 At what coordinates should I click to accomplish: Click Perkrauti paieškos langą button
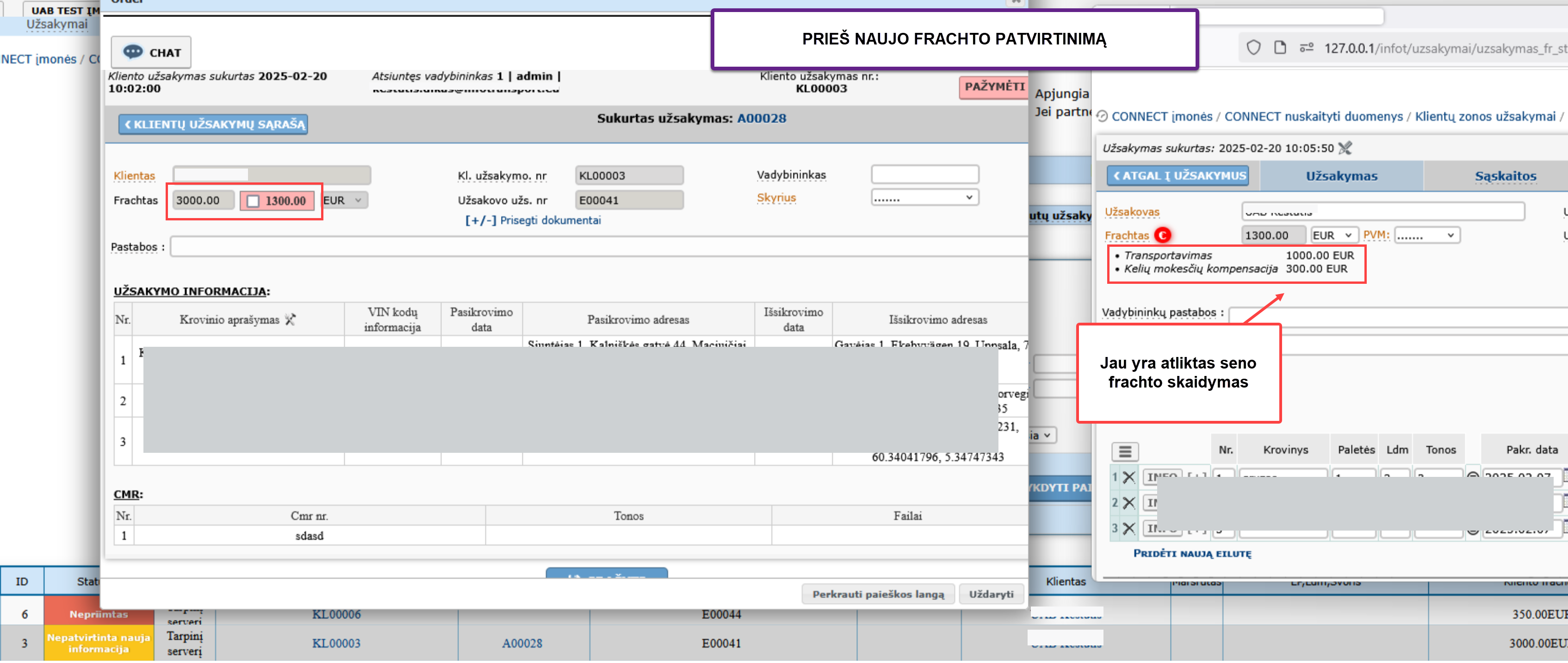pos(878,594)
